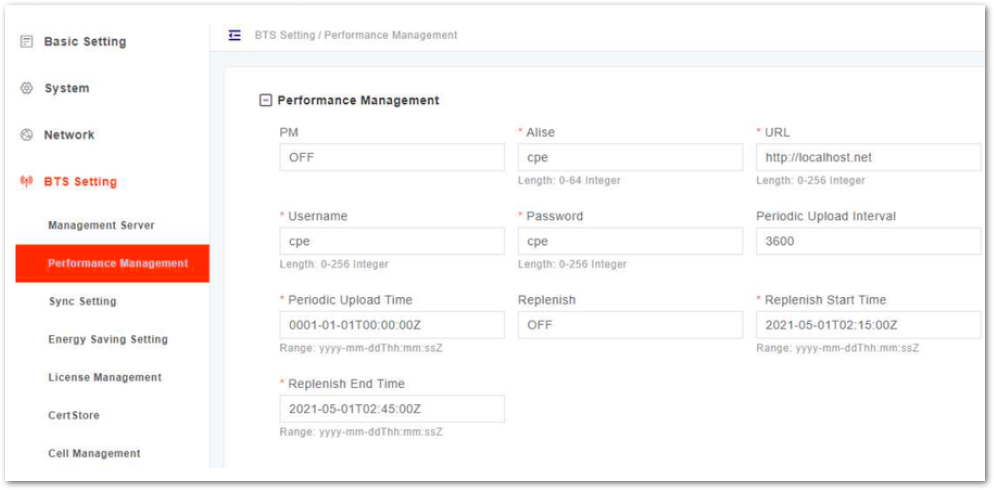
Task: Click the System gear icon
Action: click(x=26, y=88)
